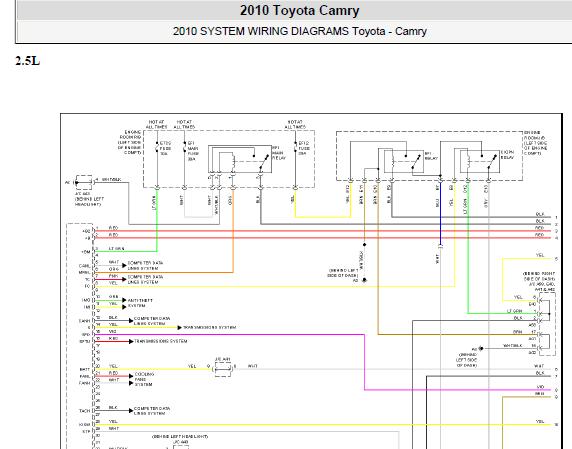Click 'COMPUTER DATA LINES SYSTEM' next to TACH pin
572x449 pixels.
[x=152, y=411]
